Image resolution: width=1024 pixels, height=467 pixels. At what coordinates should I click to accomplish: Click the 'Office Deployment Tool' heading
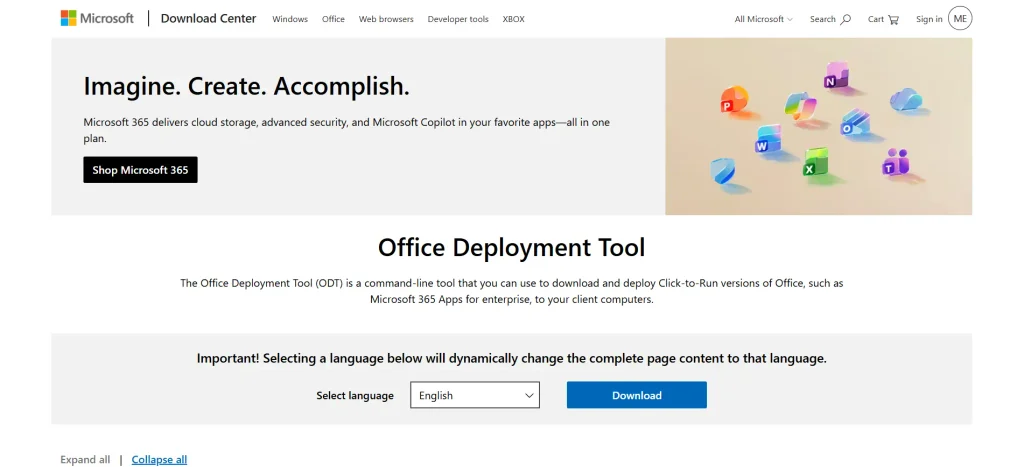(511, 248)
